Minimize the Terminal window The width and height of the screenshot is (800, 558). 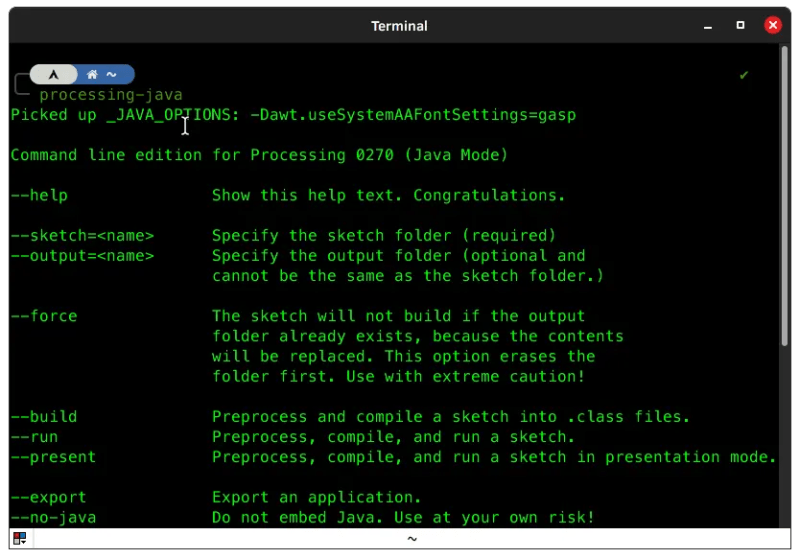[x=708, y=26]
